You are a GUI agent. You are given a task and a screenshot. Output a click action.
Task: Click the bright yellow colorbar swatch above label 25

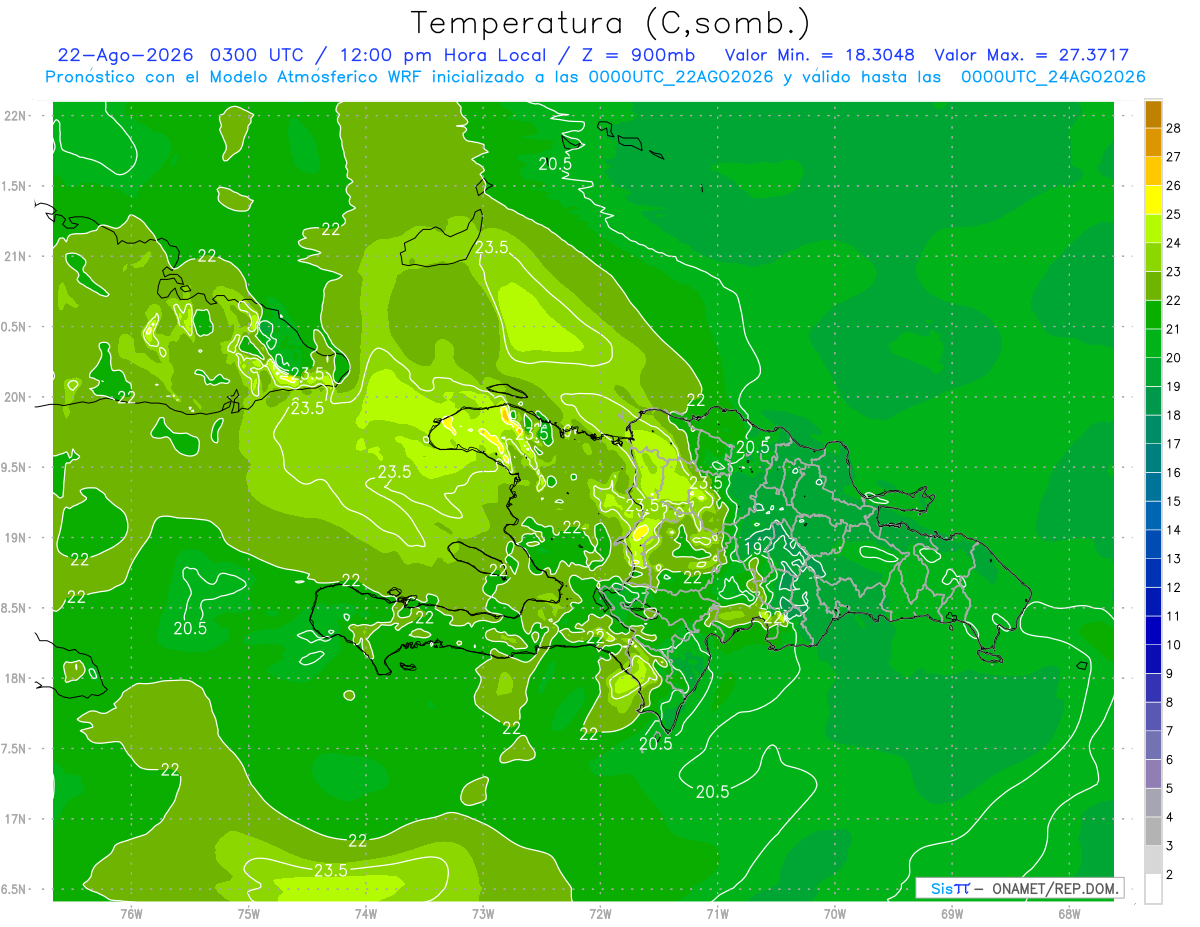(x=1153, y=200)
